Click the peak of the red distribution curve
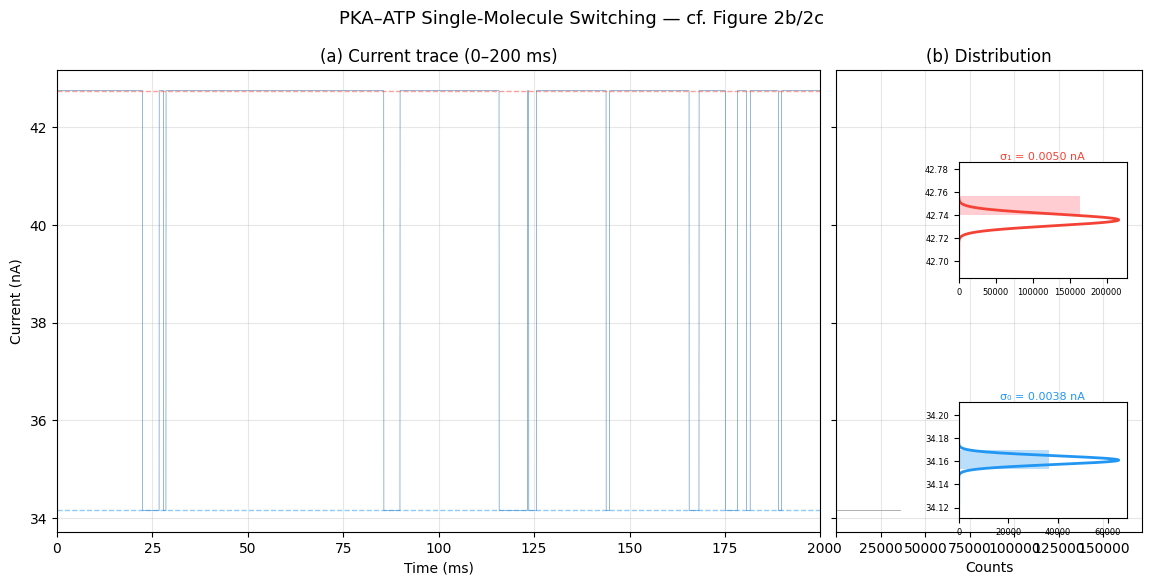The height and width of the screenshot is (585, 1151). click(1118, 220)
